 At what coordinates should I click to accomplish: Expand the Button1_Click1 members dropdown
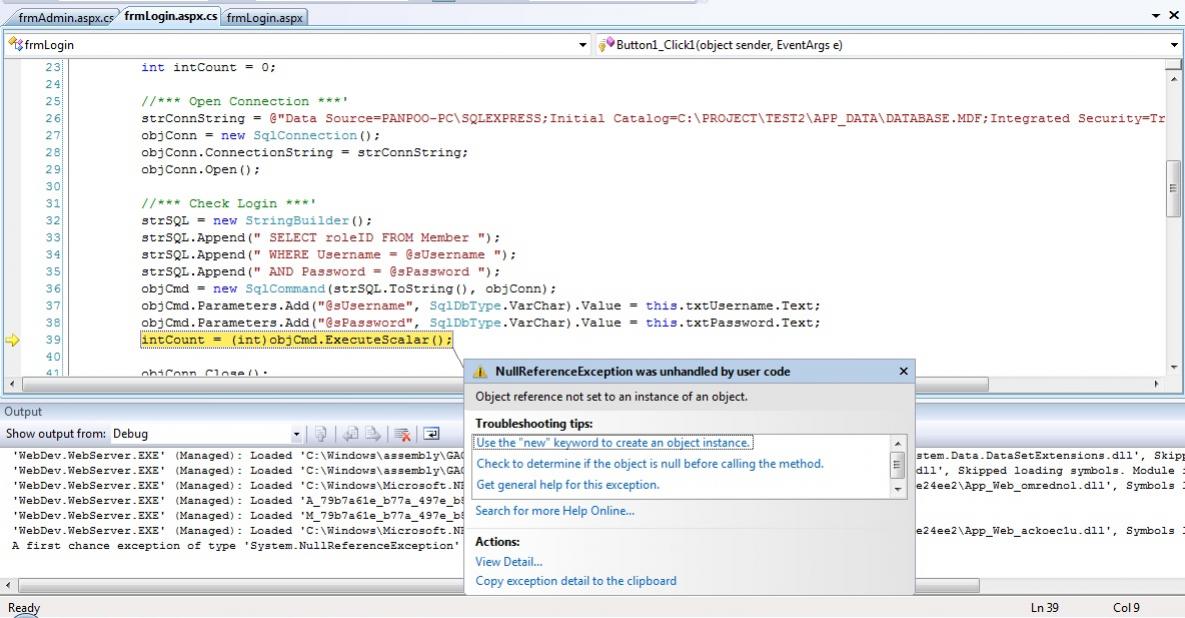(x=1175, y=45)
